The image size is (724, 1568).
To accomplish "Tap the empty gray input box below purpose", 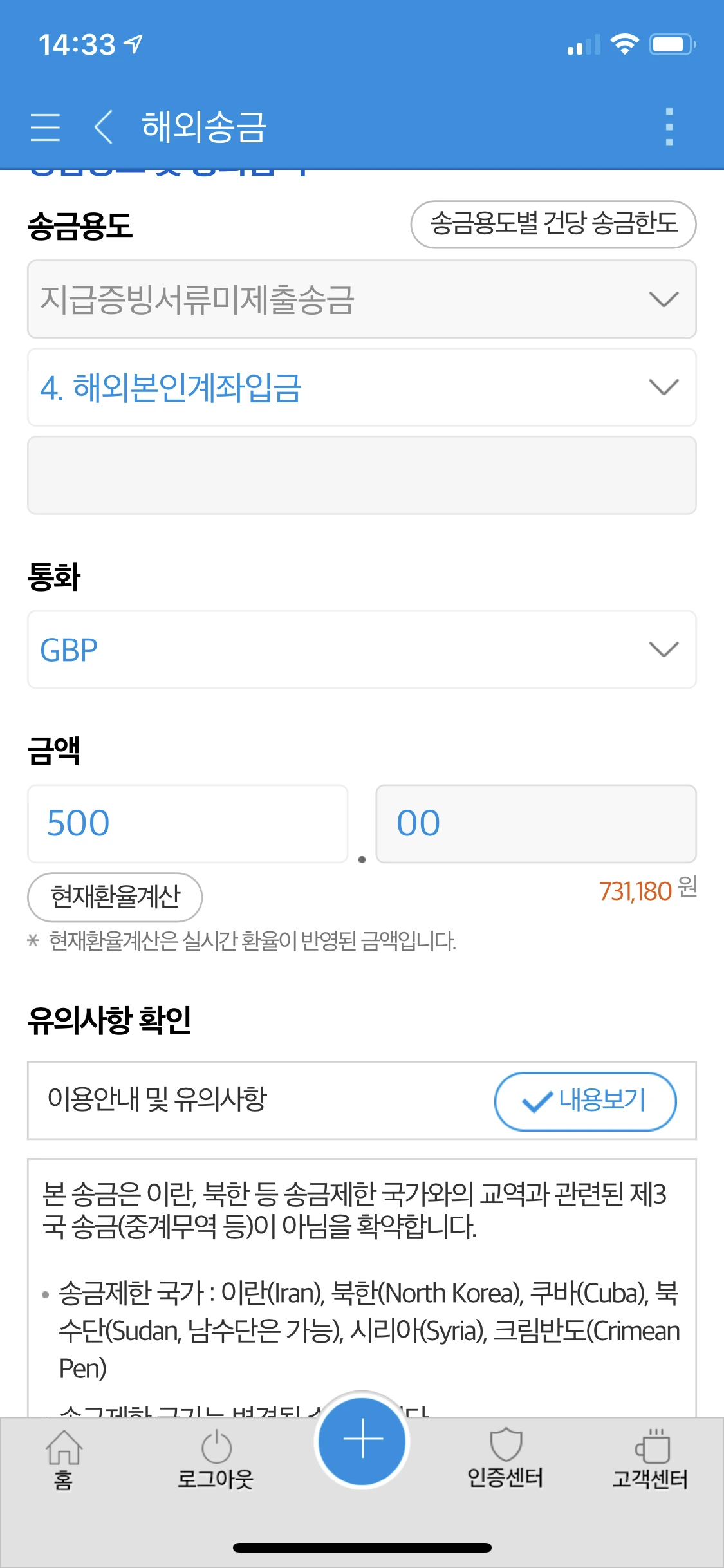I will [x=362, y=476].
